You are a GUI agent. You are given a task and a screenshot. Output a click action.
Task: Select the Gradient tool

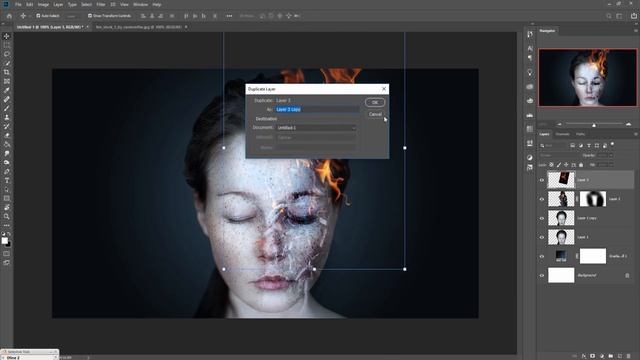coord(7,144)
